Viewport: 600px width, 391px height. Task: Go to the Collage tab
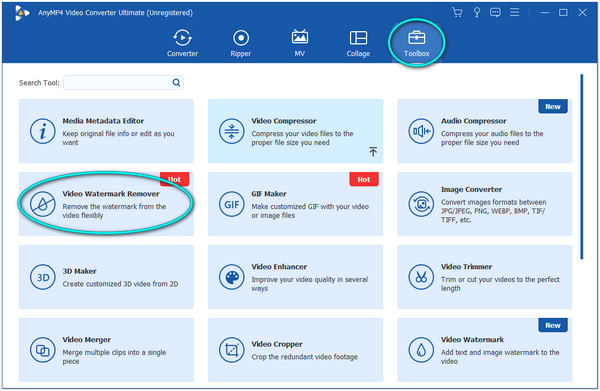coord(358,43)
